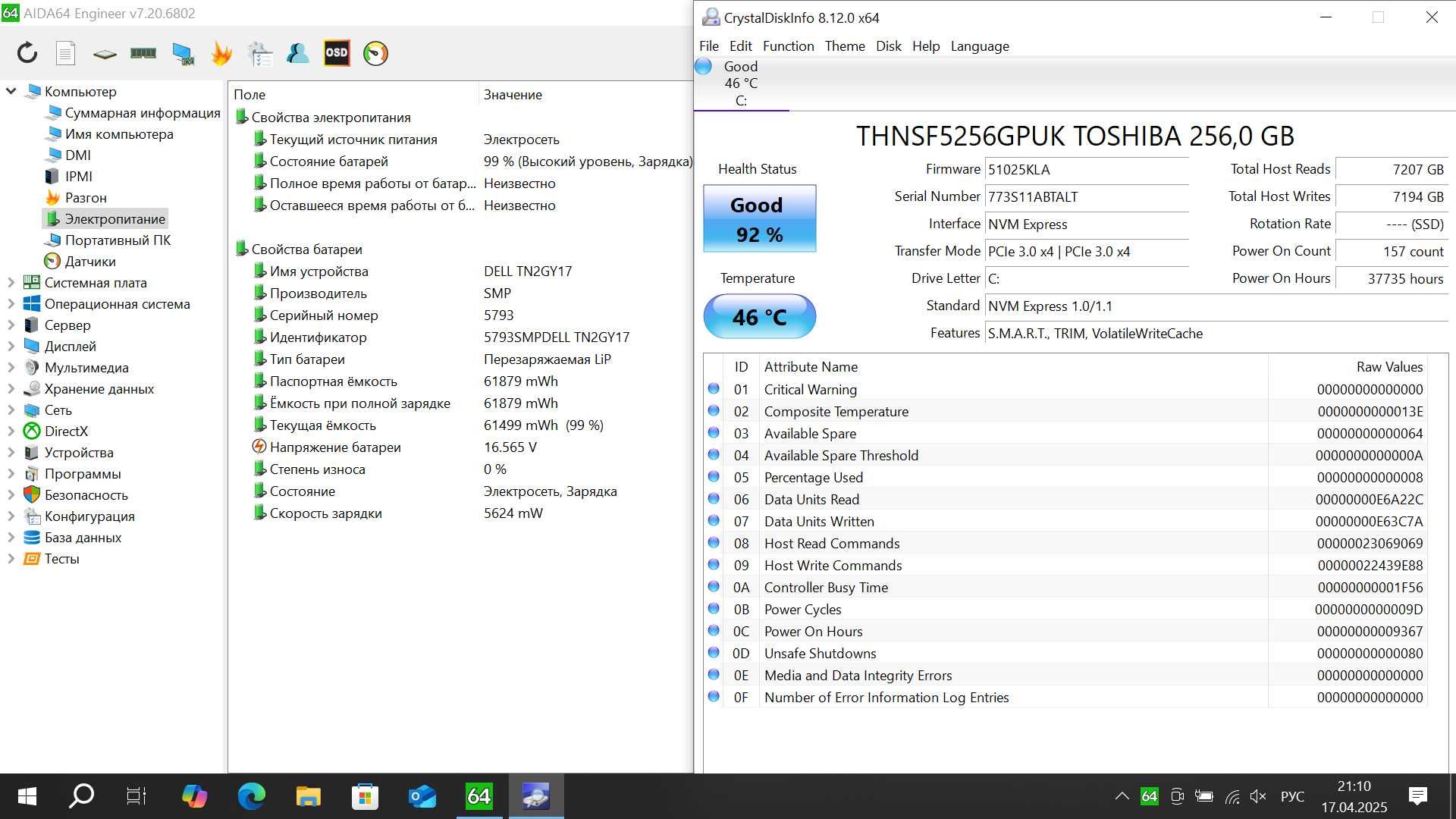Open Task View on the taskbar
The width and height of the screenshot is (1456, 819).
coord(136,796)
